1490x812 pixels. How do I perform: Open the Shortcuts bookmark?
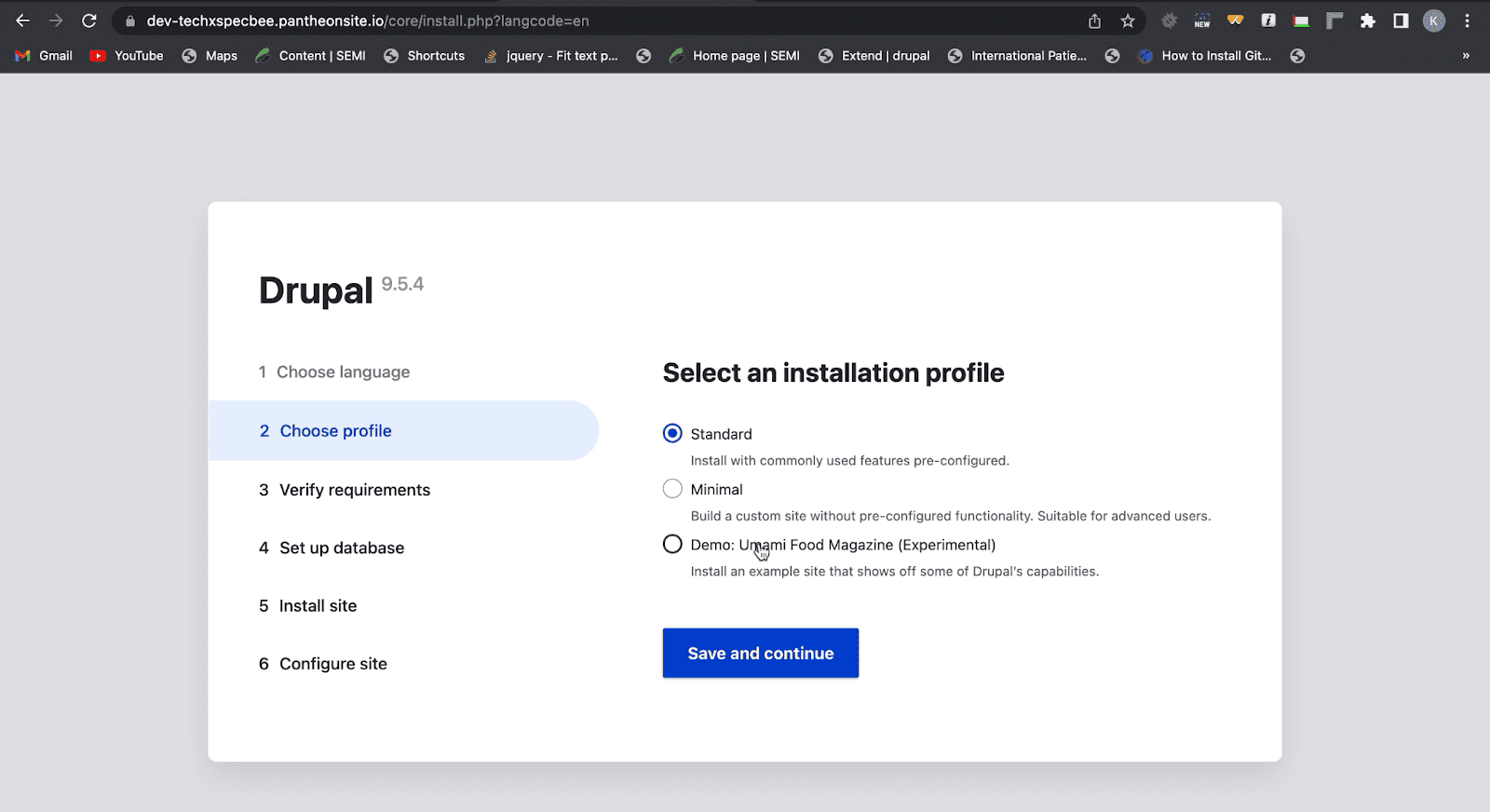coord(425,56)
